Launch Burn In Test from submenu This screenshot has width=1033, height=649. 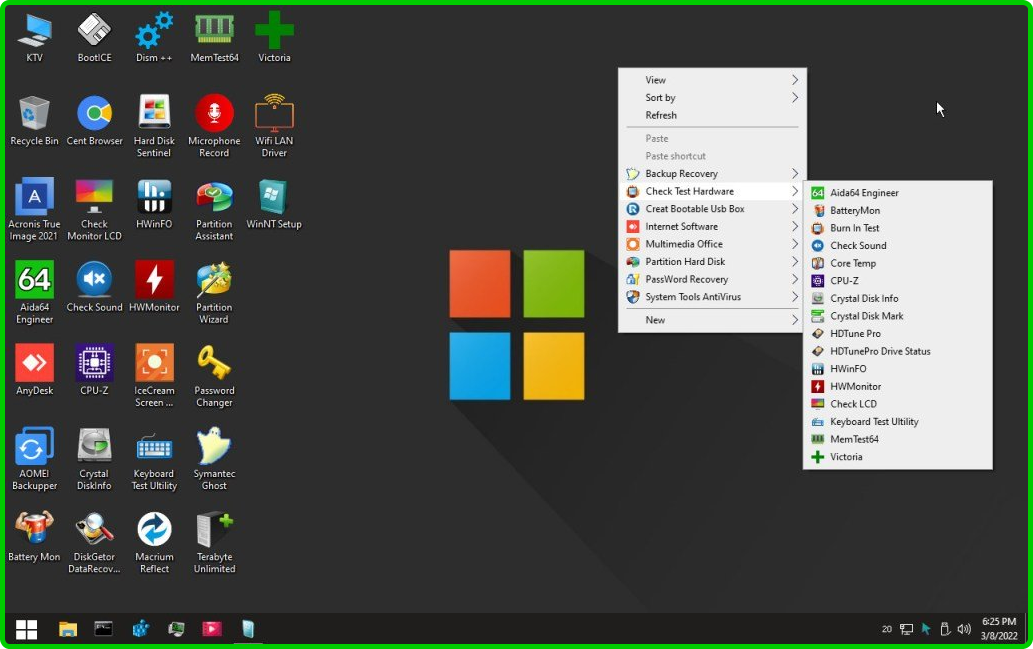click(897, 228)
